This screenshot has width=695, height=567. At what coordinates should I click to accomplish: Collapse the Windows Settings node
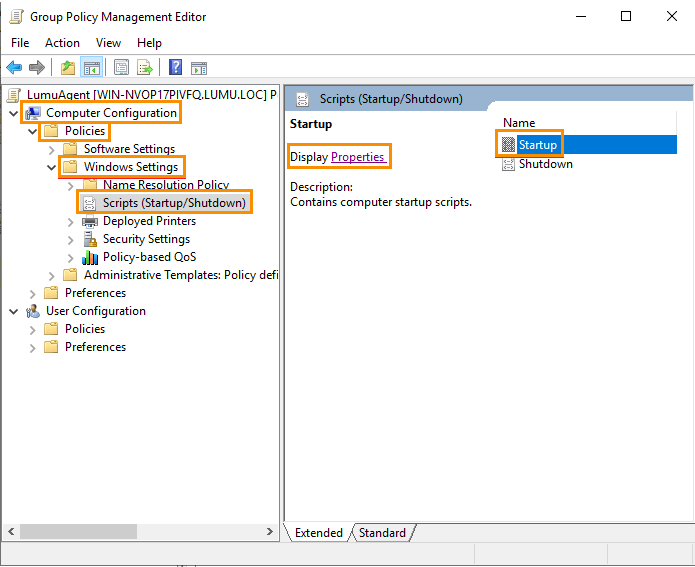(x=51, y=168)
